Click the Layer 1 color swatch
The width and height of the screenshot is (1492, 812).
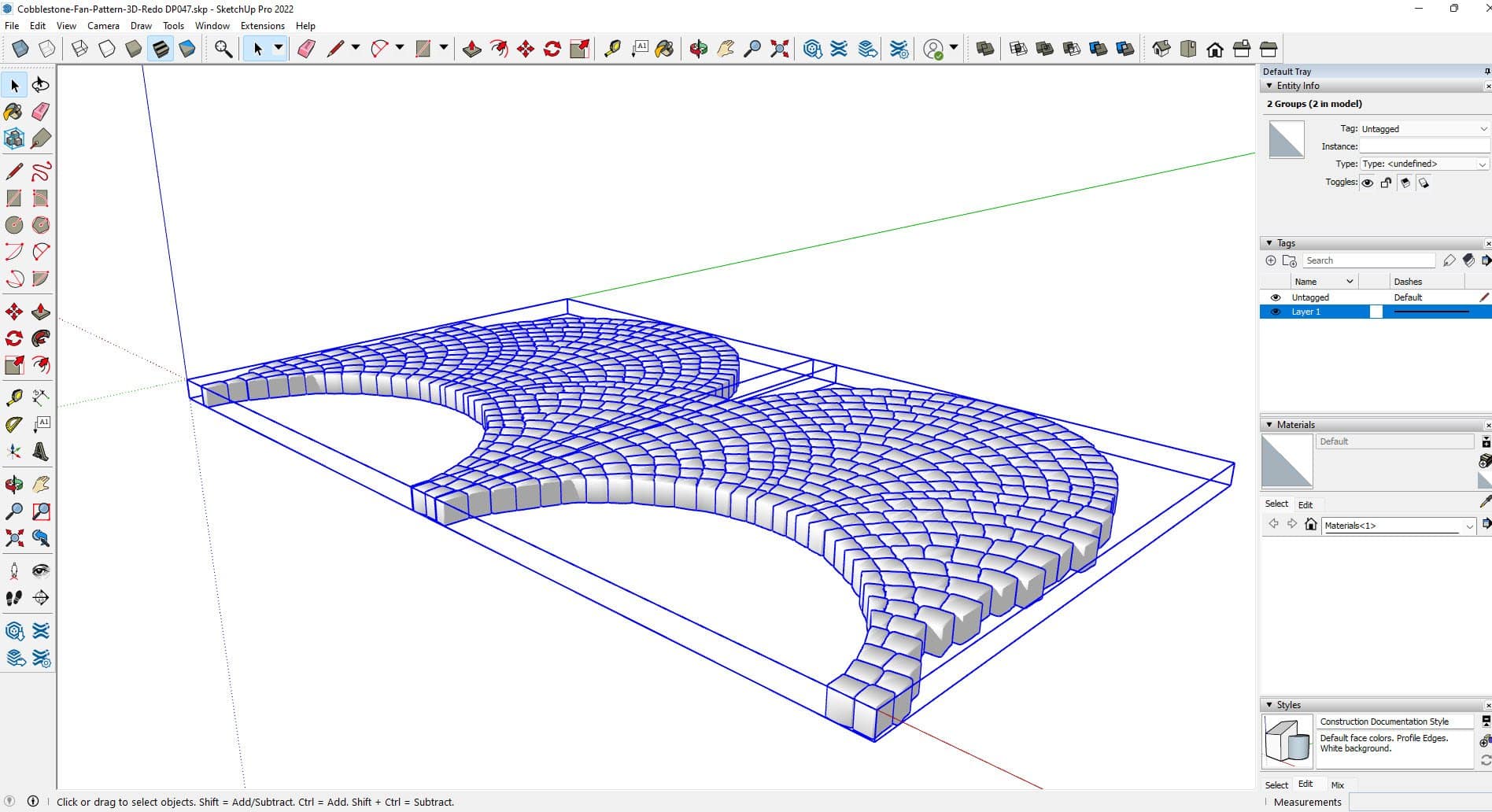(x=1376, y=312)
